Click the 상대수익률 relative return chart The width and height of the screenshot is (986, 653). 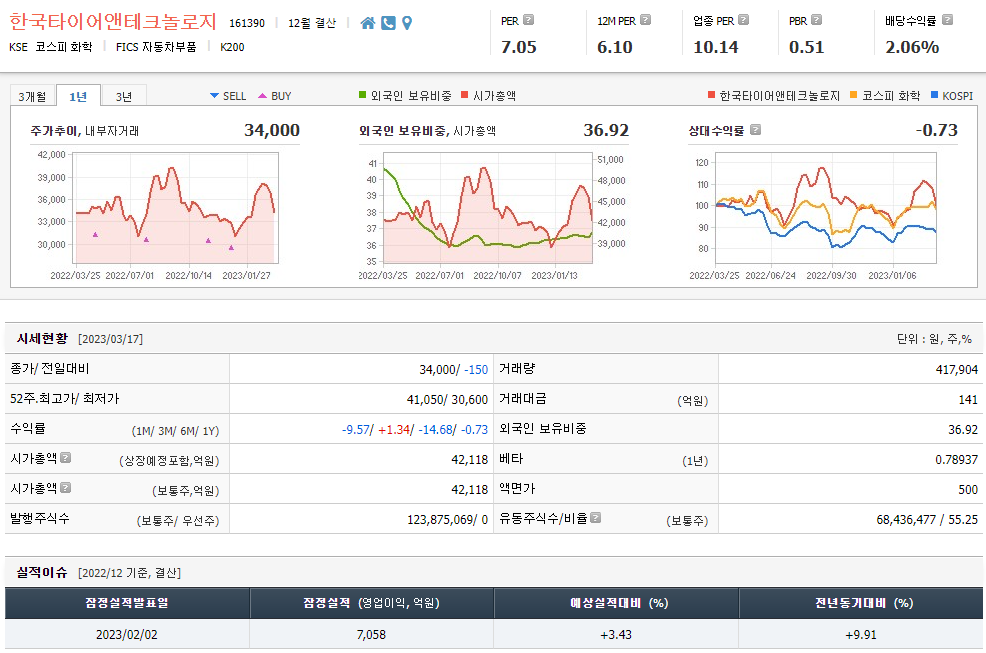826,208
